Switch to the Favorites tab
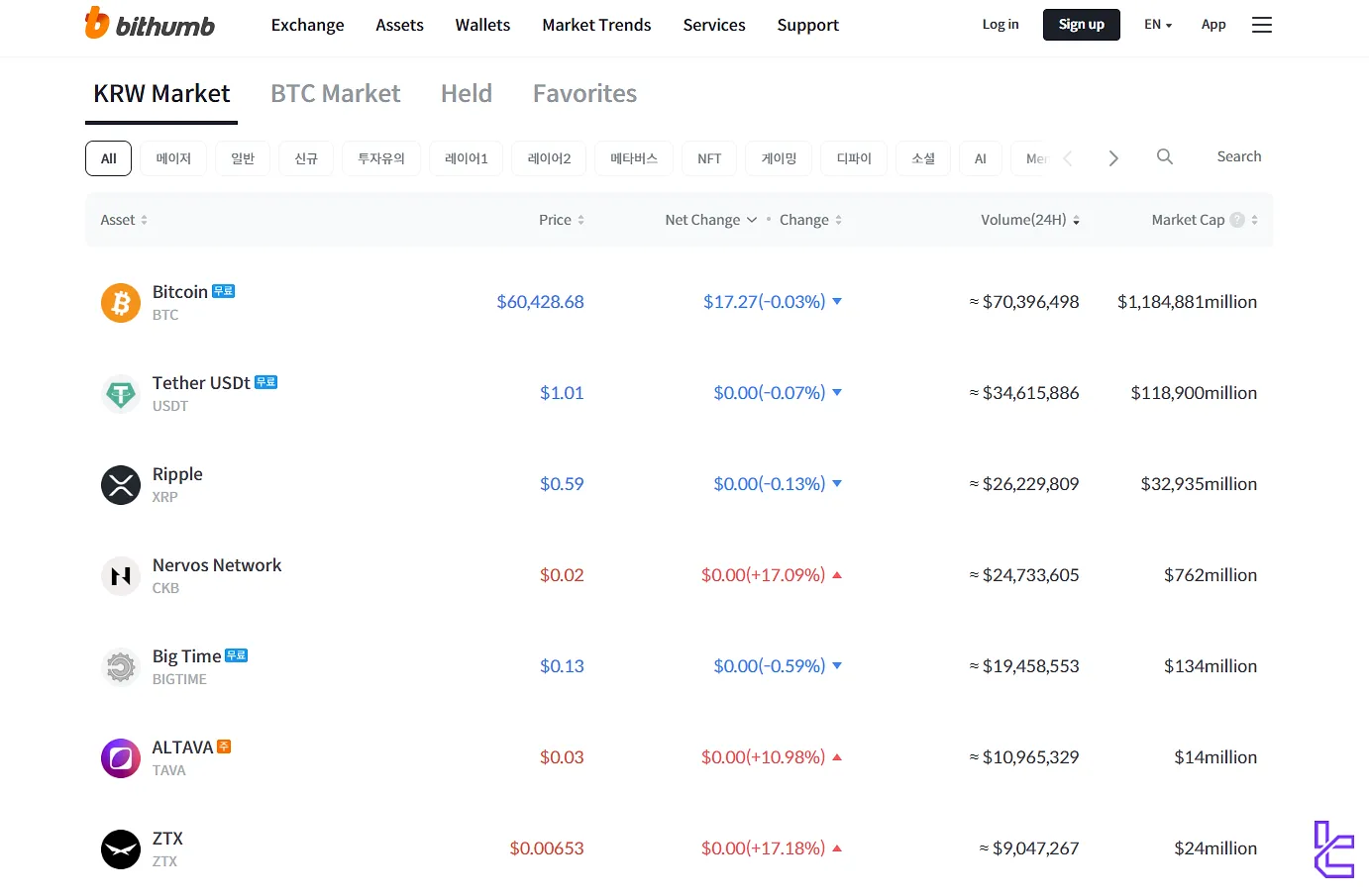Screen dimensions: 1369x896 coord(584,94)
